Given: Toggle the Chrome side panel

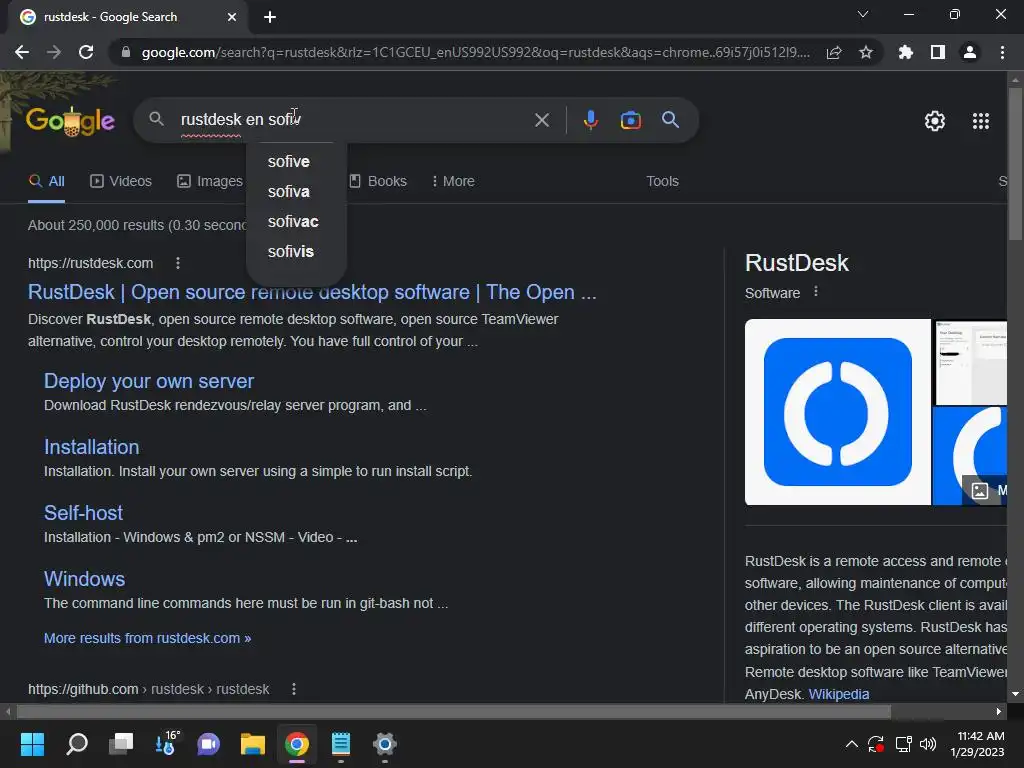Looking at the screenshot, I should (x=938, y=52).
